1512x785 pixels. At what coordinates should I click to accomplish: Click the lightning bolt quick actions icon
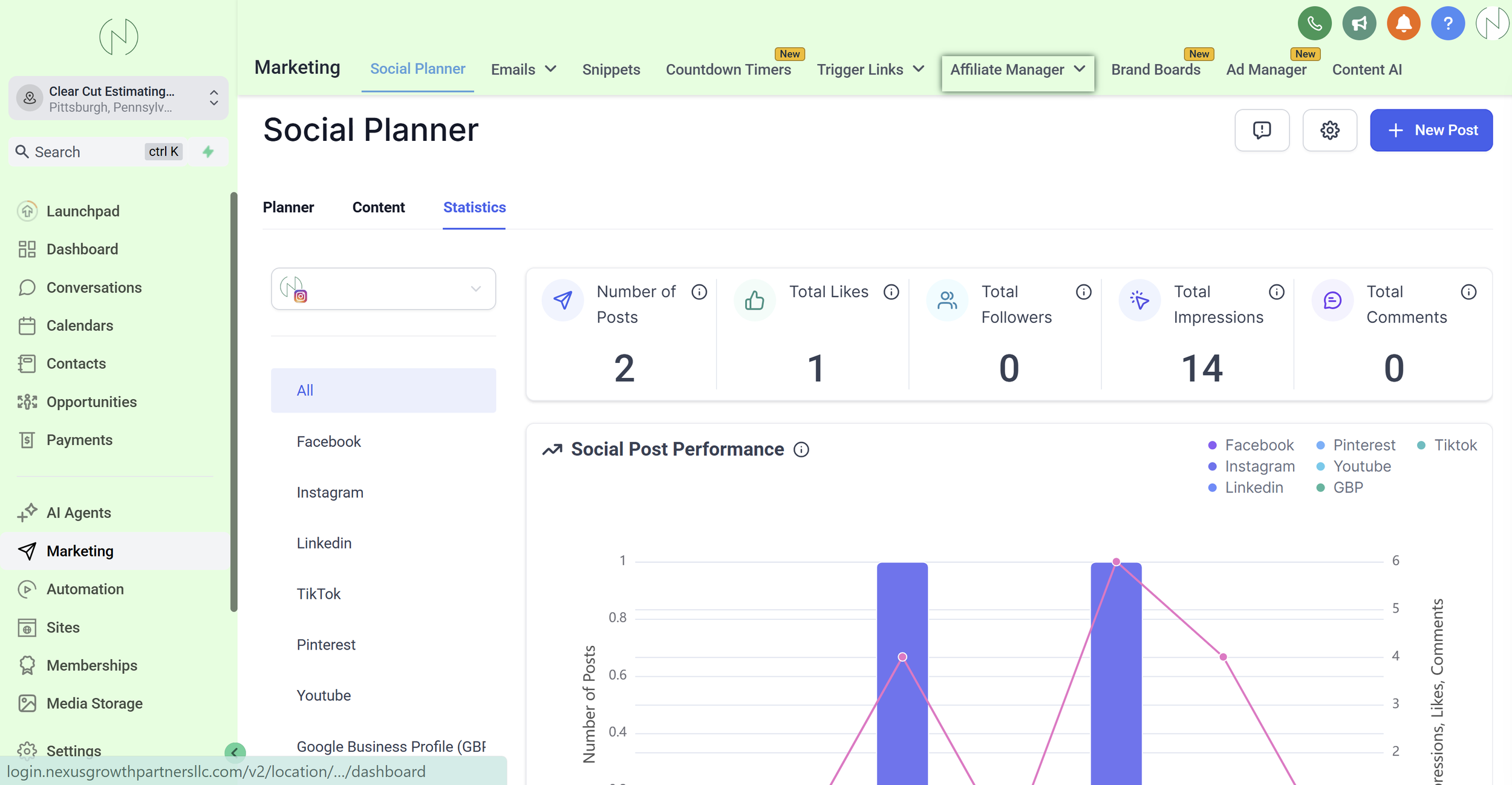click(208, 152)
